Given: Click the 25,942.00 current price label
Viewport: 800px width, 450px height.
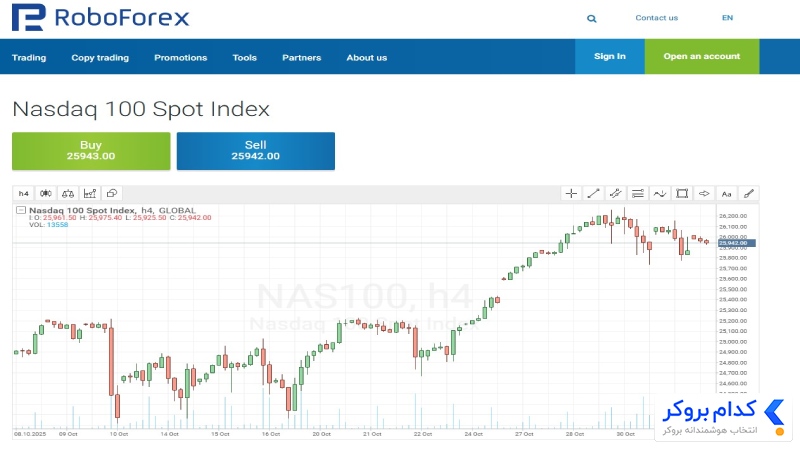Looking at the screenshot, I should point(736,243).
